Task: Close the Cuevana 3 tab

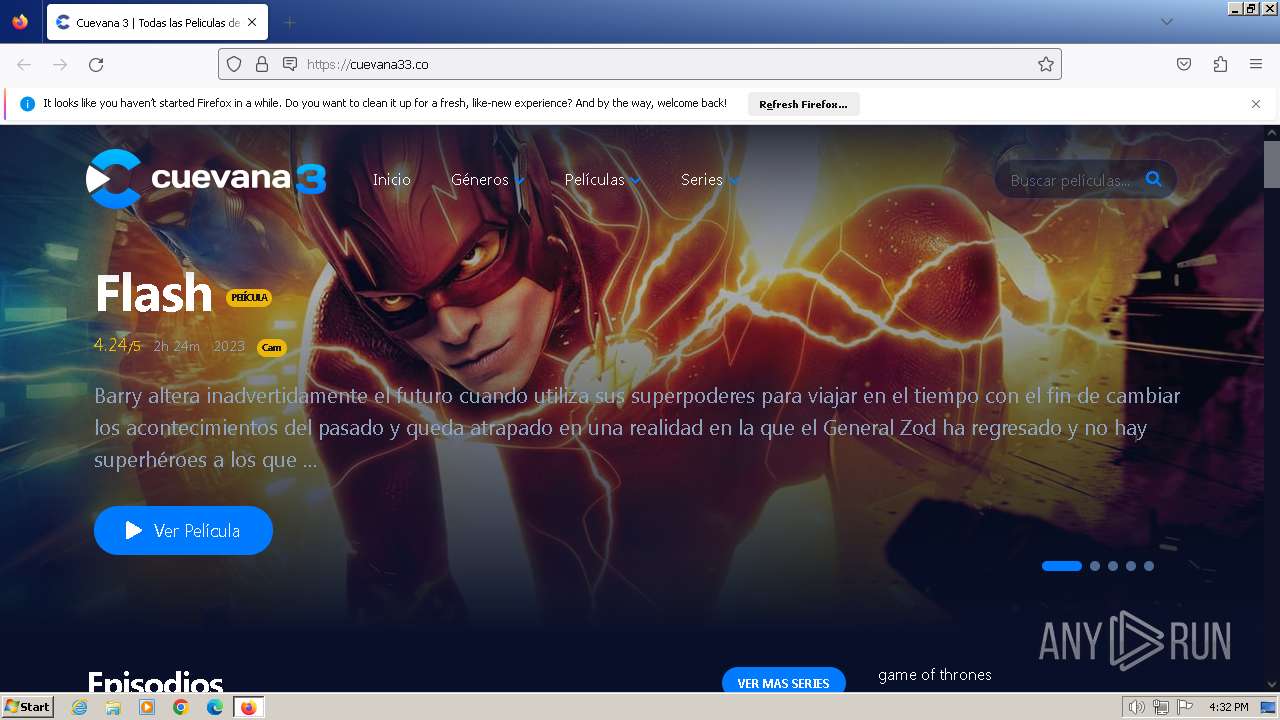Action: (x=251, y=22)
